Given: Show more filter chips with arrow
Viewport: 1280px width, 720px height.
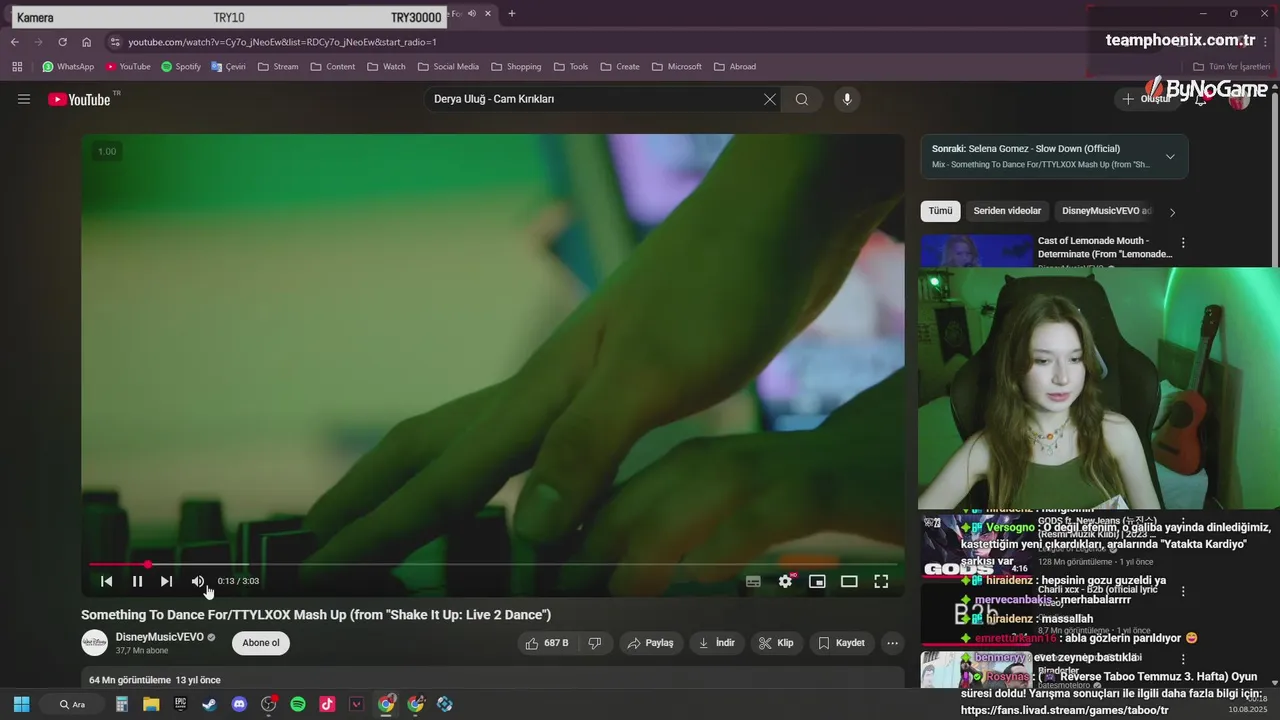Looking at the screenshot, I should pyautogui.click(x=1172, y=212).
